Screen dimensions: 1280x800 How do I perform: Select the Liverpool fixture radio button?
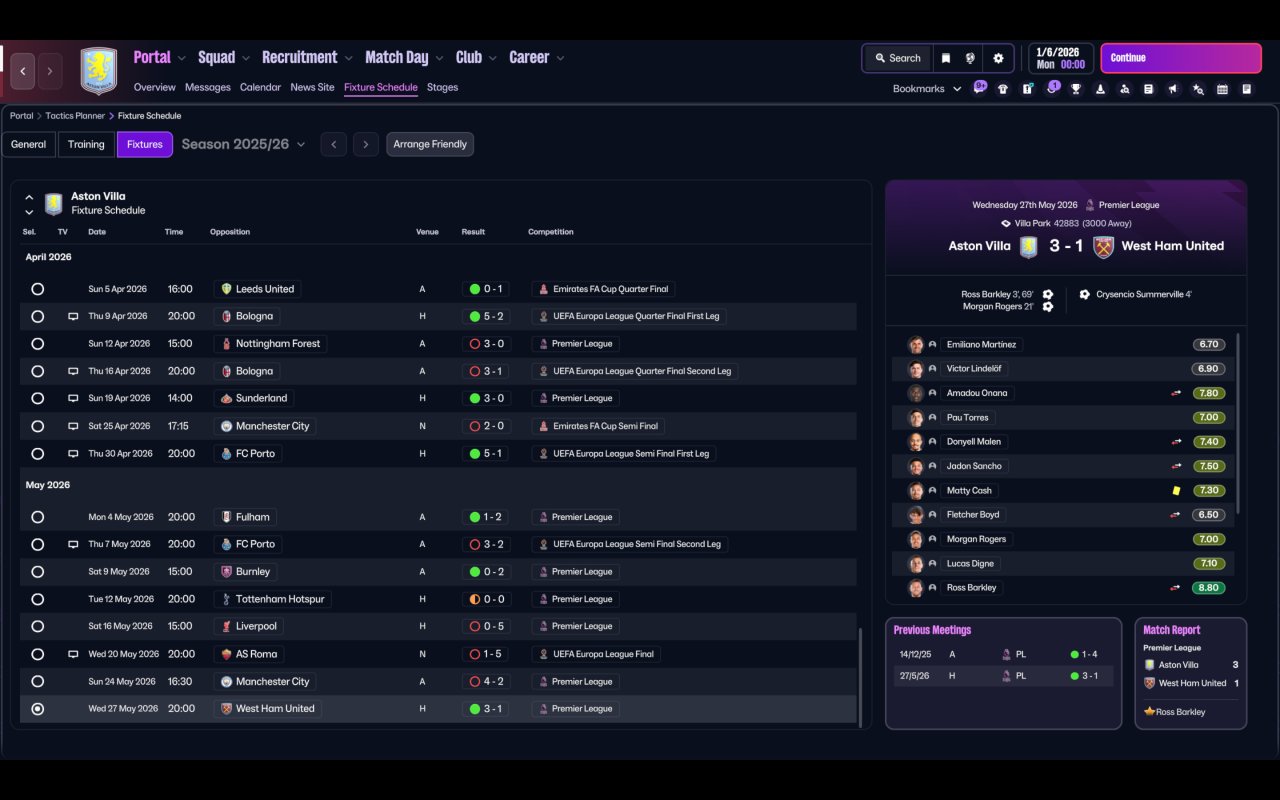pos(37,626)
